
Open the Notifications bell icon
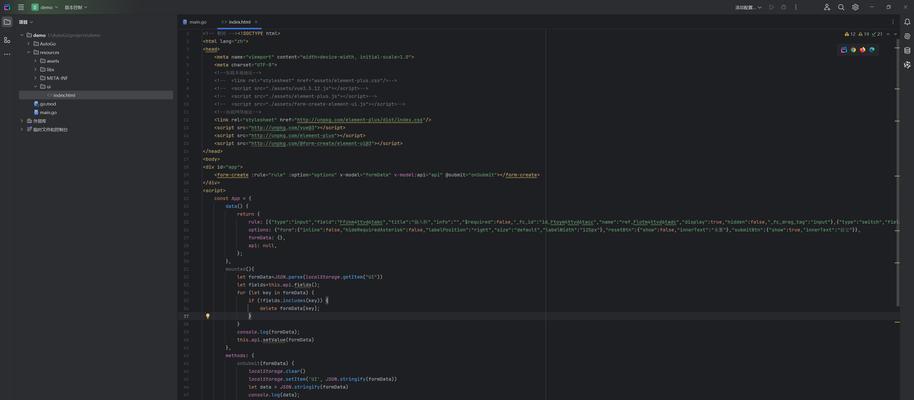click(x=908, y=22)
